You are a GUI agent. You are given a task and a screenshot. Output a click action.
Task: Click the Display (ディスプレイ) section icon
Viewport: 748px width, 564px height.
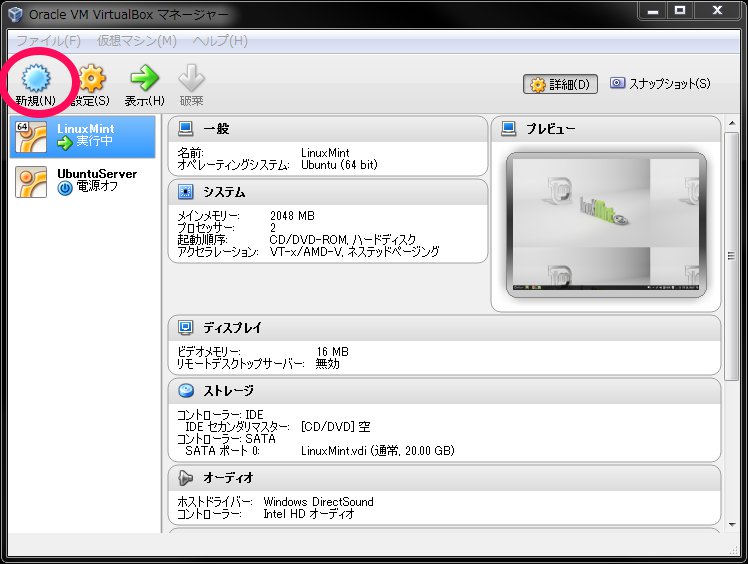coord(185,327)
